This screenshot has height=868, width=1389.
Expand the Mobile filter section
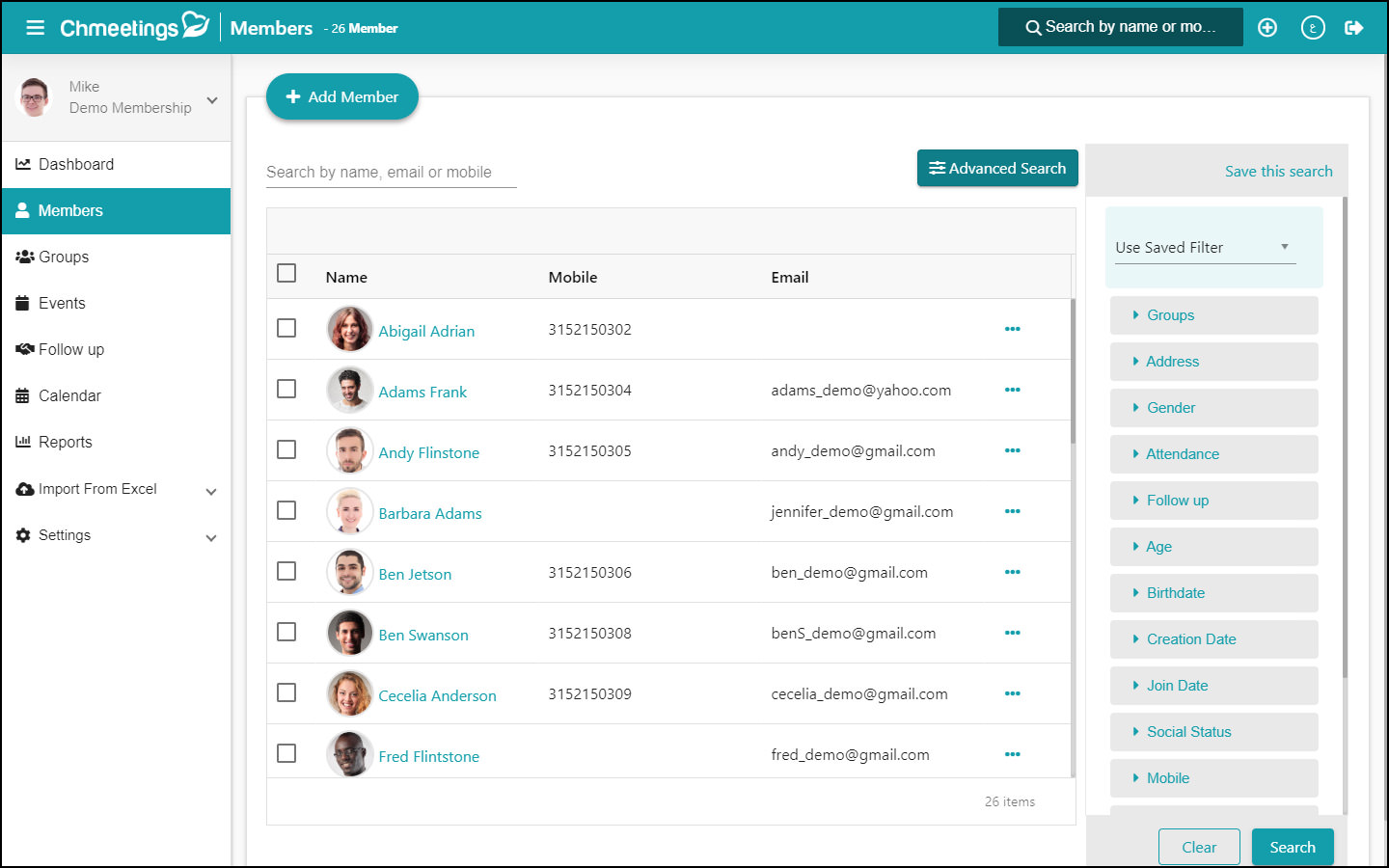point(1213,778)
